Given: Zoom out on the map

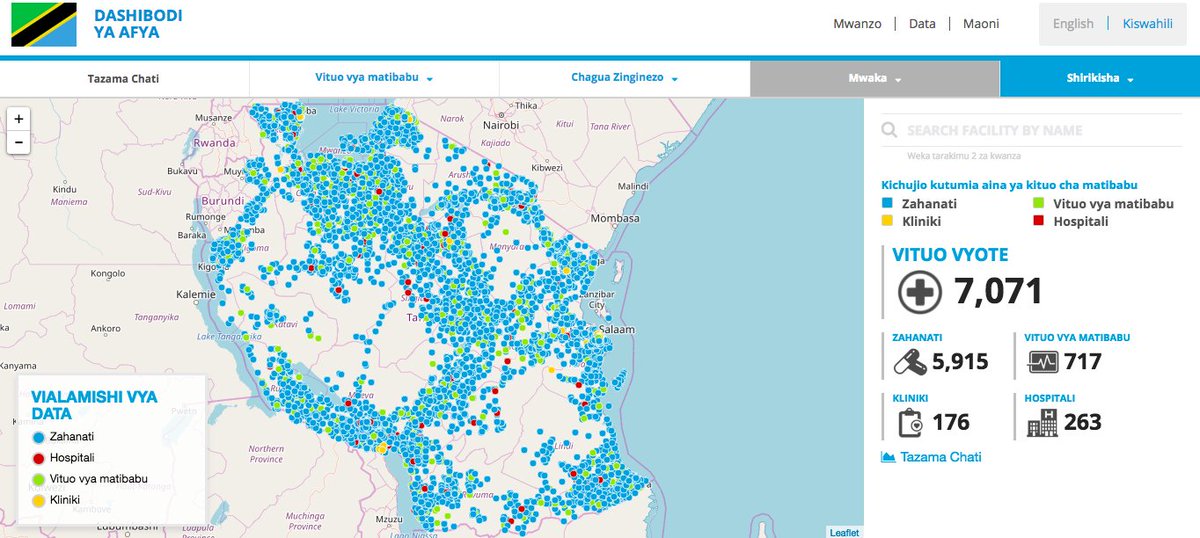Looking at the screenshot, I should (x=19, y=143).
